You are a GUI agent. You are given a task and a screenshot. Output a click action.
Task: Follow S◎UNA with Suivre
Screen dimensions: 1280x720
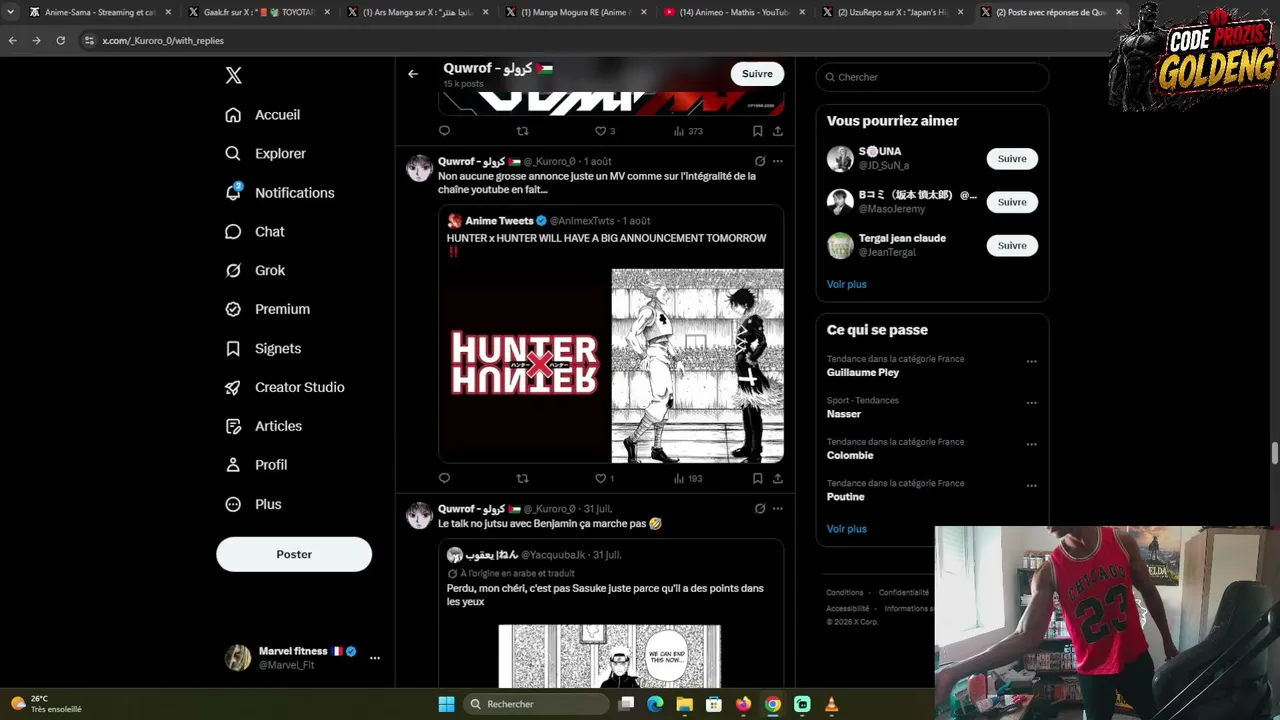1012,159
